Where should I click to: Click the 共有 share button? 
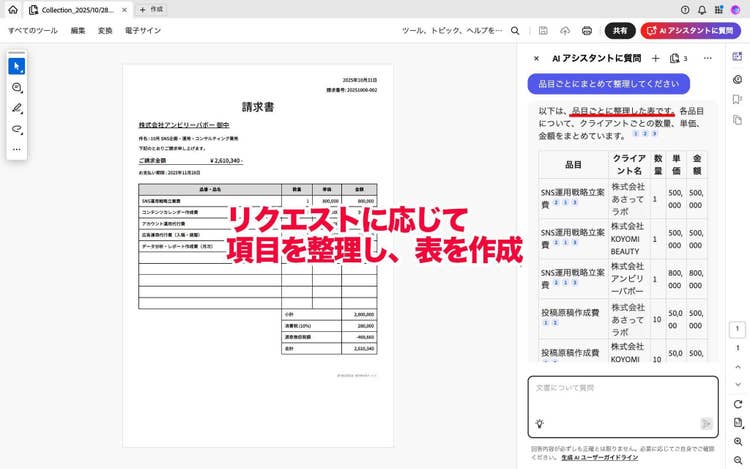[x=620, y=31]
